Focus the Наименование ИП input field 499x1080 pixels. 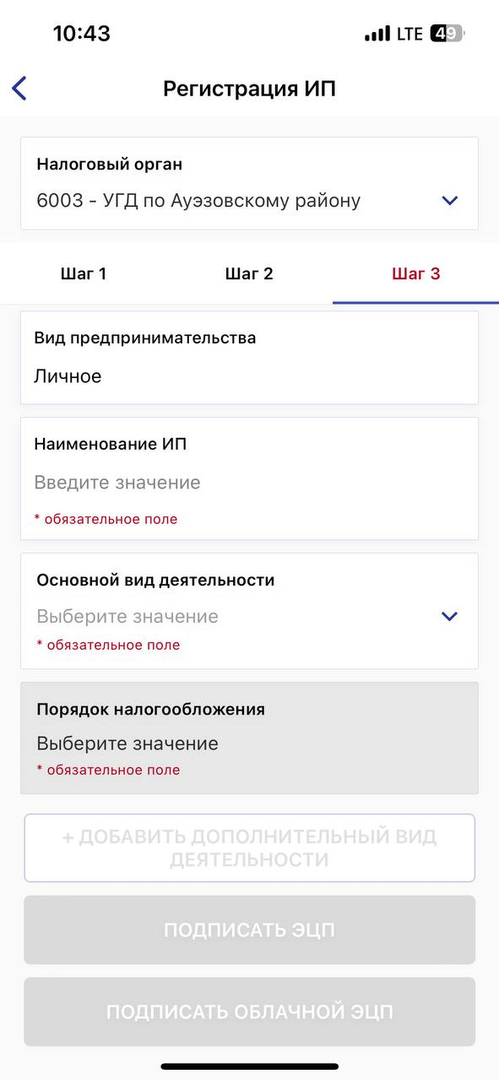tap(250, 479)
